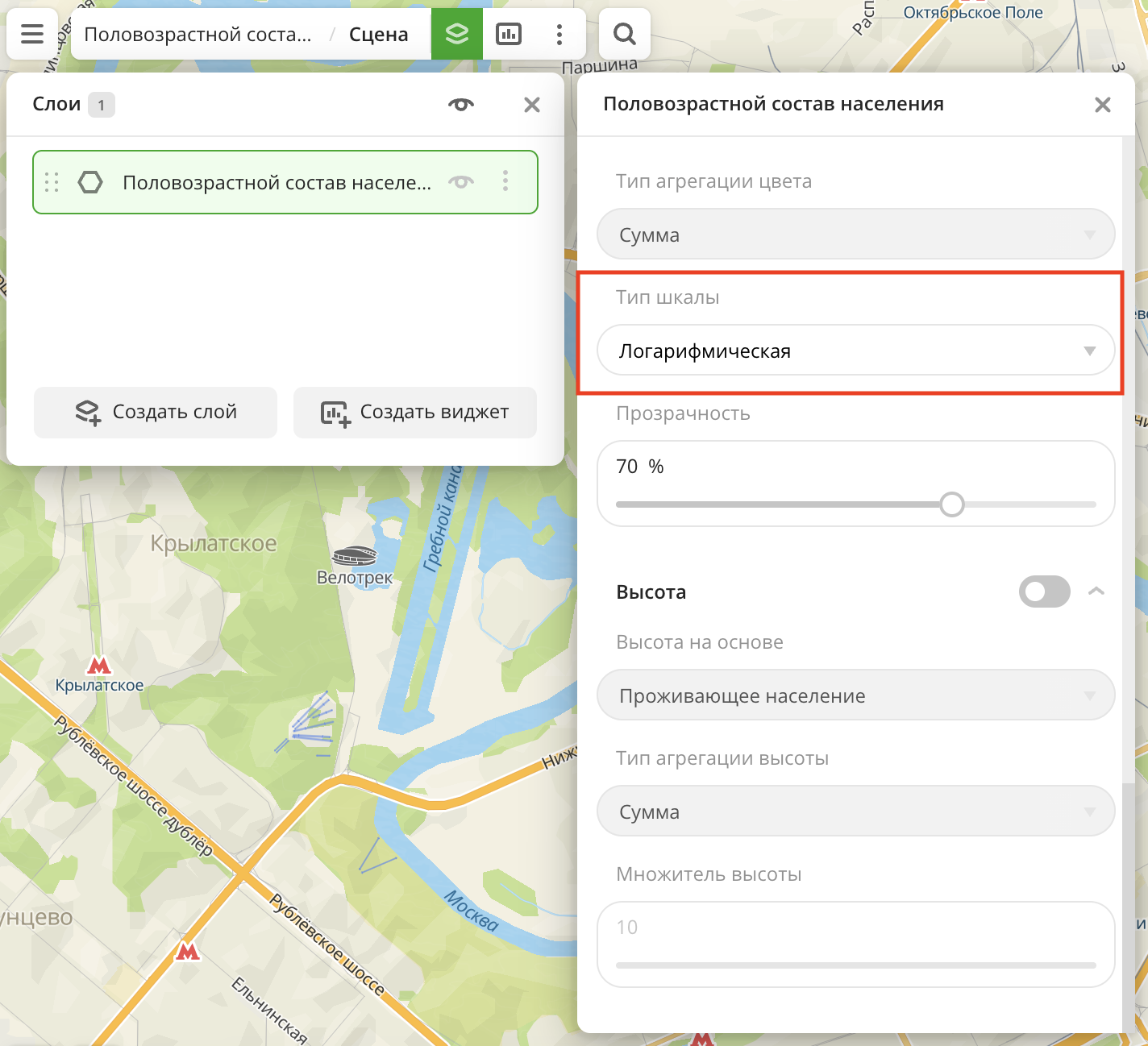Open the widgets dashboard icon

[x=509, y=34]
